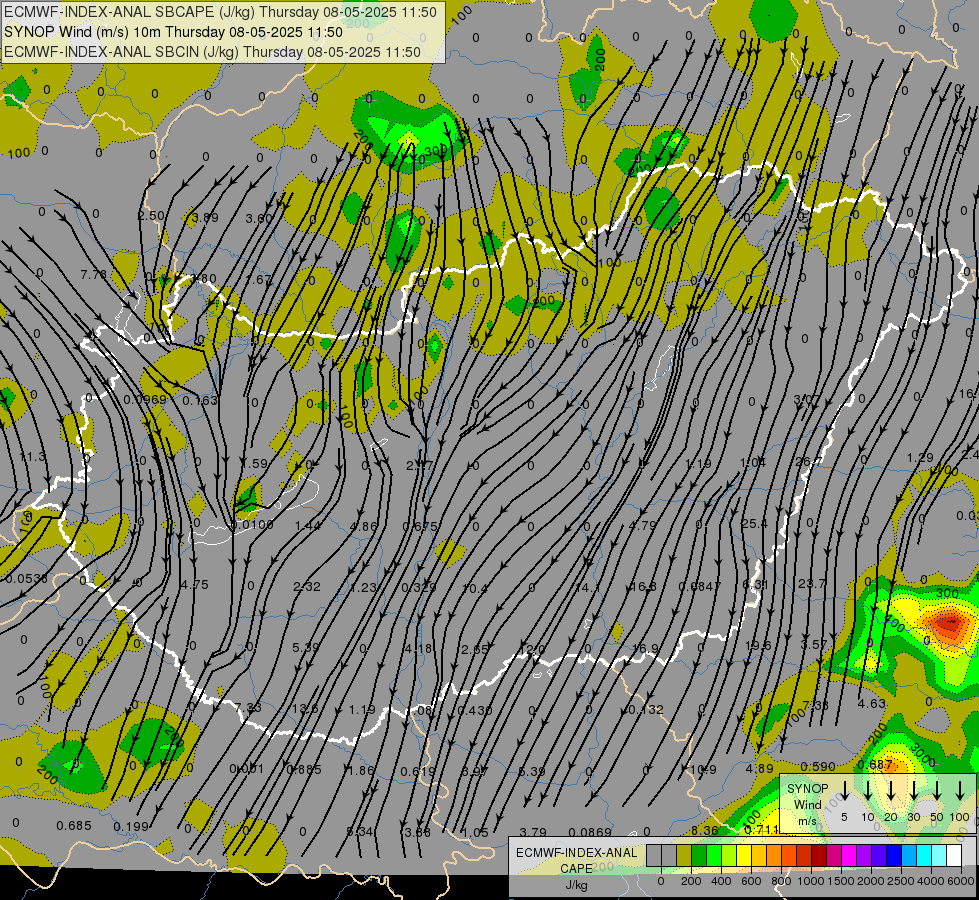The width and height of the screenshot is (979, 900).
Task: Click the wind arrow above the 30 label
Action: [x=914, y=791]
